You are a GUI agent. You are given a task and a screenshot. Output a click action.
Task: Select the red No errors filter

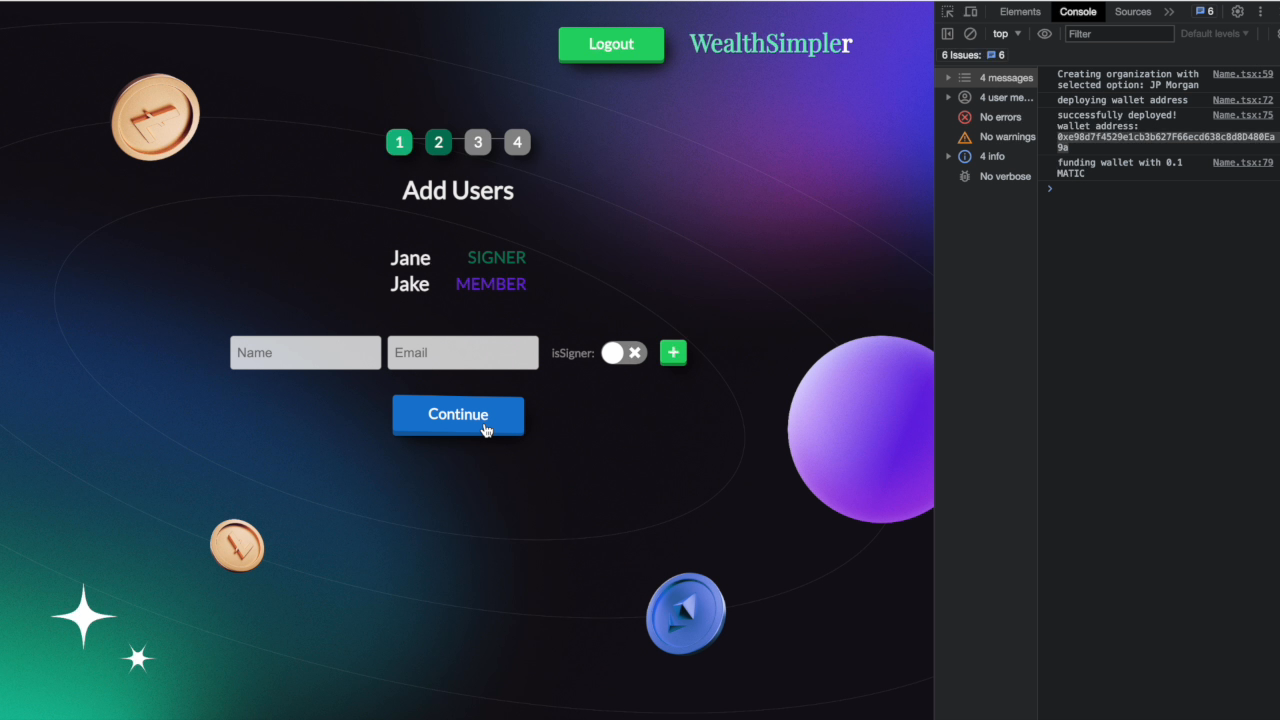click(989, 117)
